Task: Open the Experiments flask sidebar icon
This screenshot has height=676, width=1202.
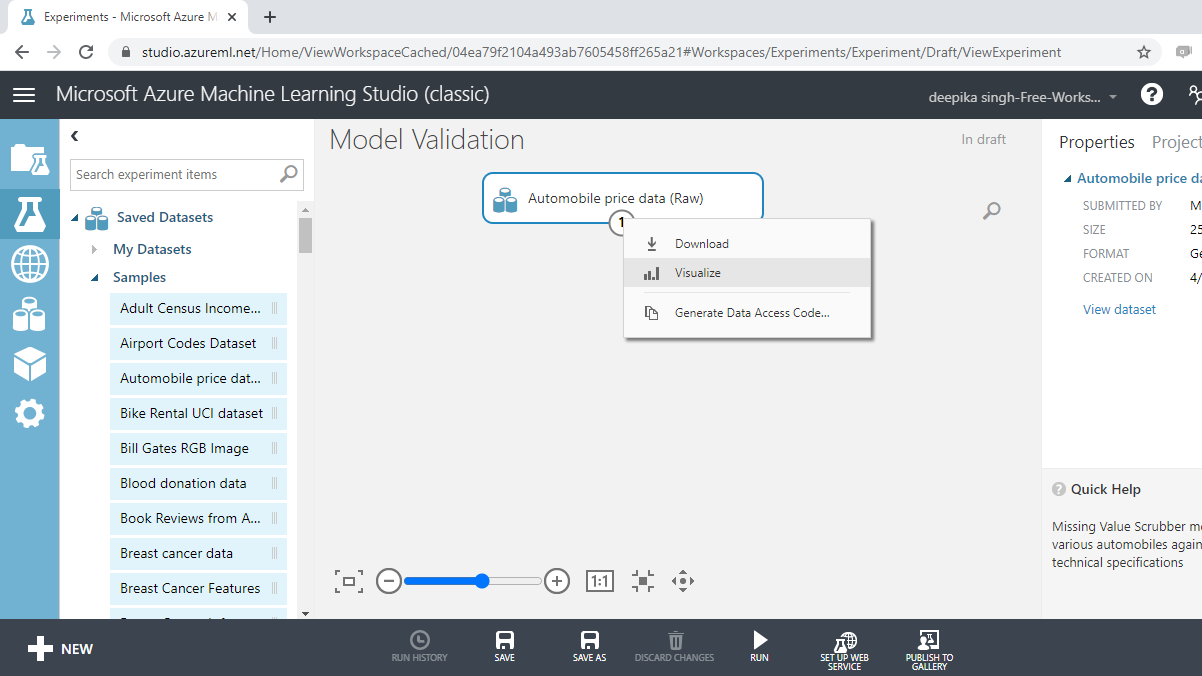Action: pyautogui.click(x=29, y=213)
